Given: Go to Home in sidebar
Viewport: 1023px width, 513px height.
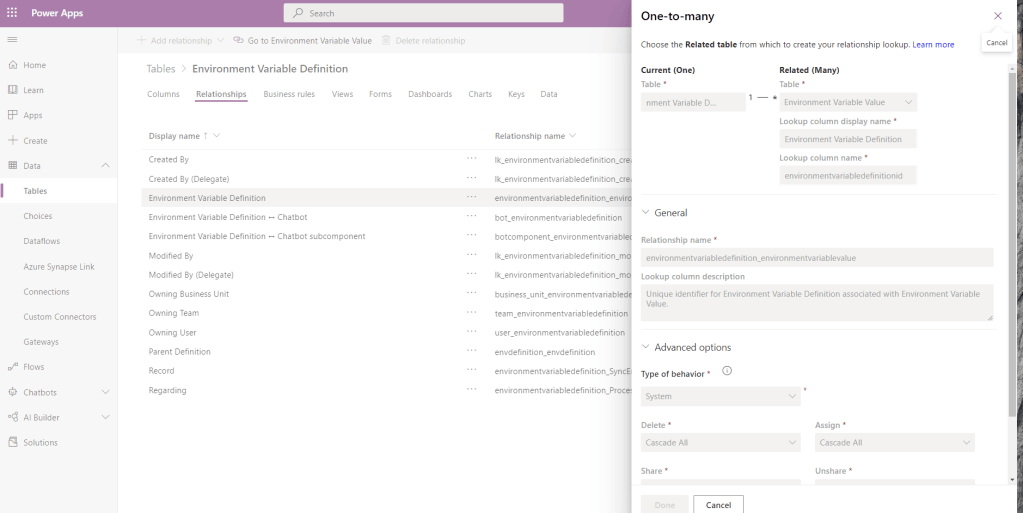Looking at the screenshot, I should point(34,65).
